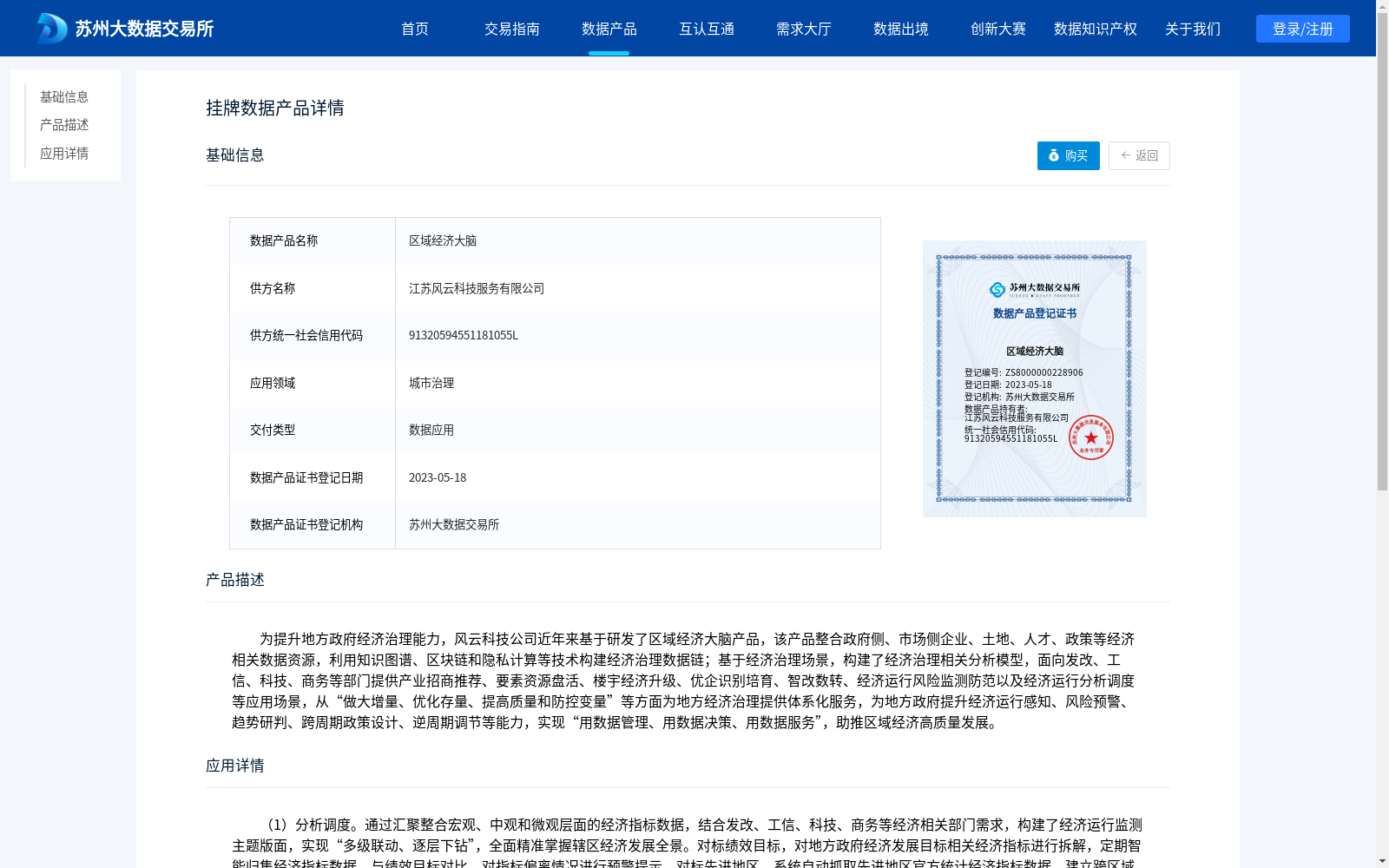This screenshot has width=1389, height=868.
Task: Jump to 产品描述 via the sidebar anchor
Action: [x=64, y=125]
